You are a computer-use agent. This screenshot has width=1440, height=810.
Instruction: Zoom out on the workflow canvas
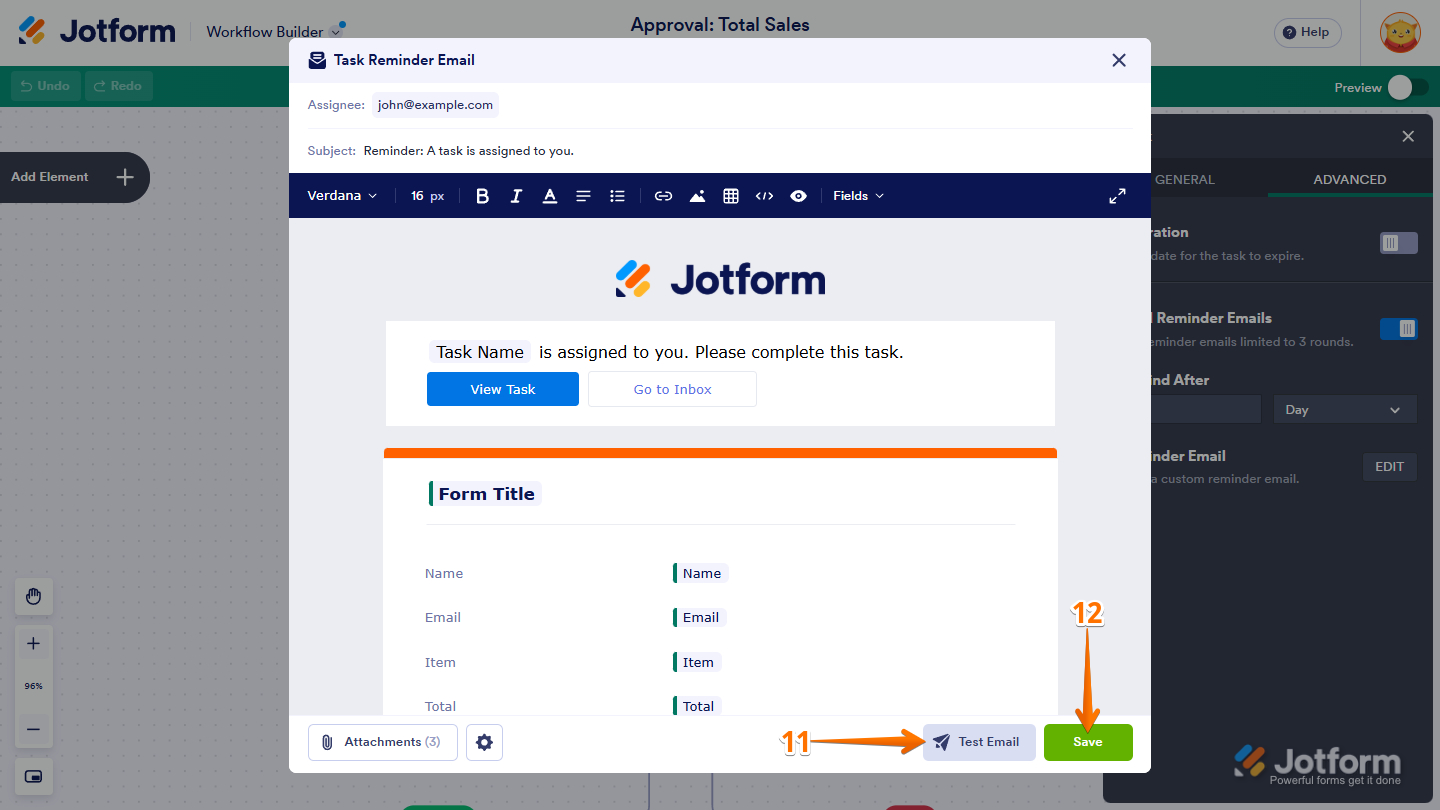coord(33,729)
